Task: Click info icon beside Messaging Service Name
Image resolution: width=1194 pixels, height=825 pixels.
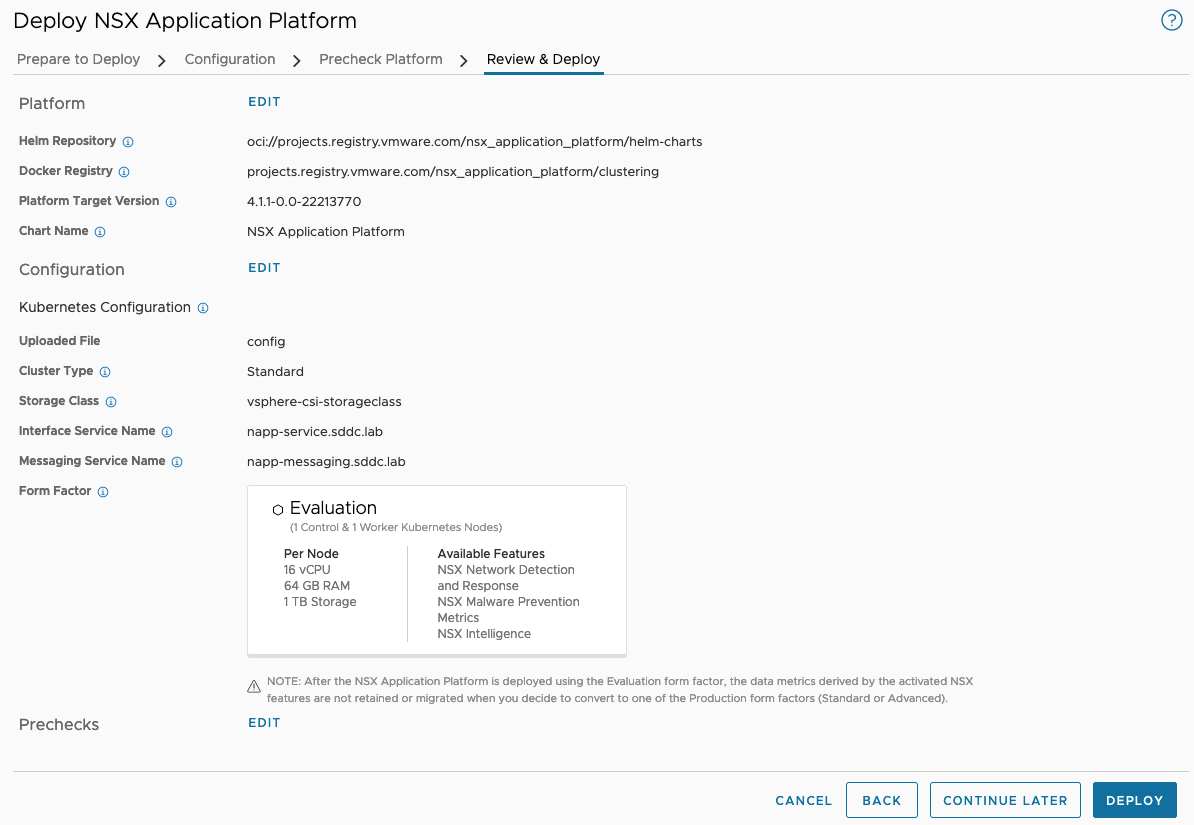Action: coord(177,462)
